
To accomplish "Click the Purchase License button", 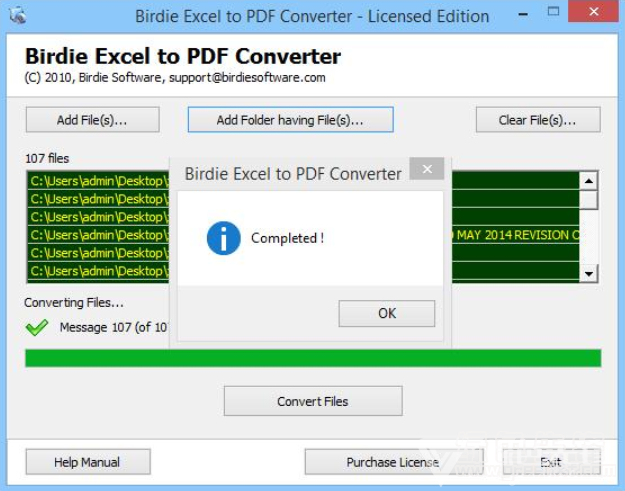I will 394,462.
